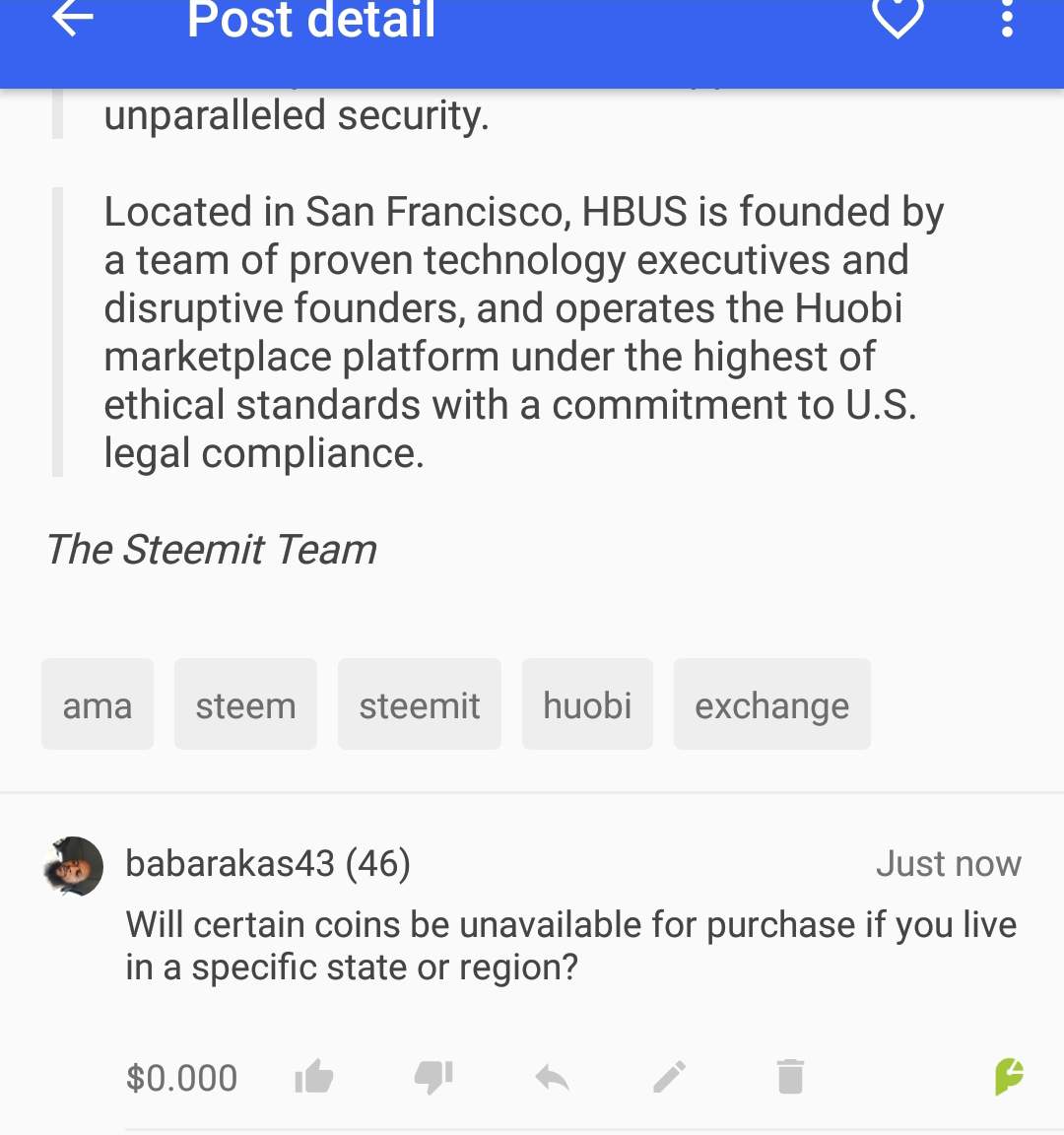
Task: Downvote the comment with thumbs-down icon
Action: click(x=433, y=1077)
